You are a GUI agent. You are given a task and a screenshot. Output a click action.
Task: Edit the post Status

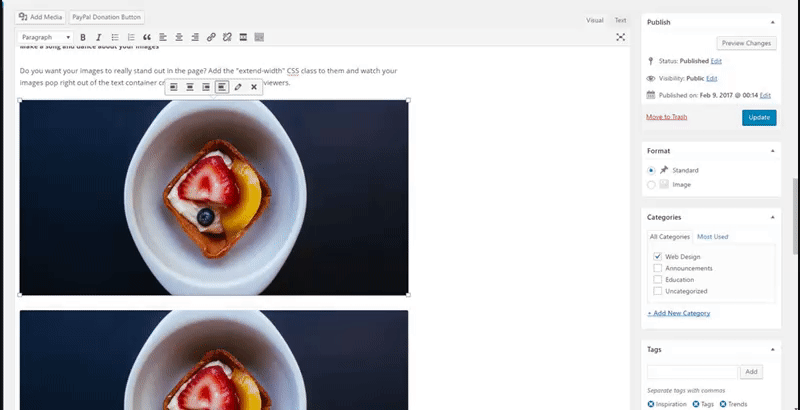pyautogui.click(x=716, y=61)
